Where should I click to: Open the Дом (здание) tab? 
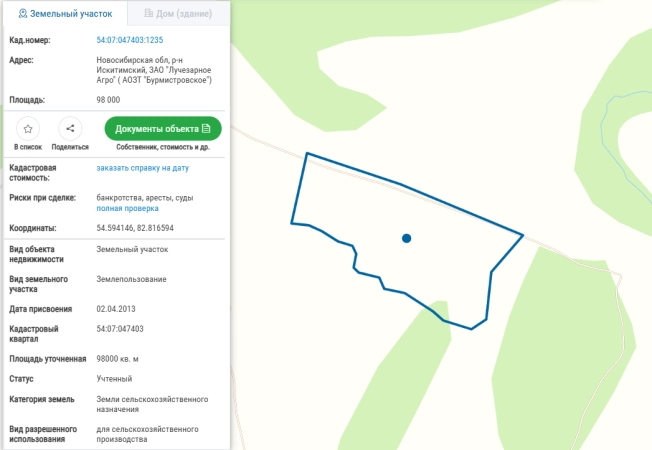coord(180,14)
